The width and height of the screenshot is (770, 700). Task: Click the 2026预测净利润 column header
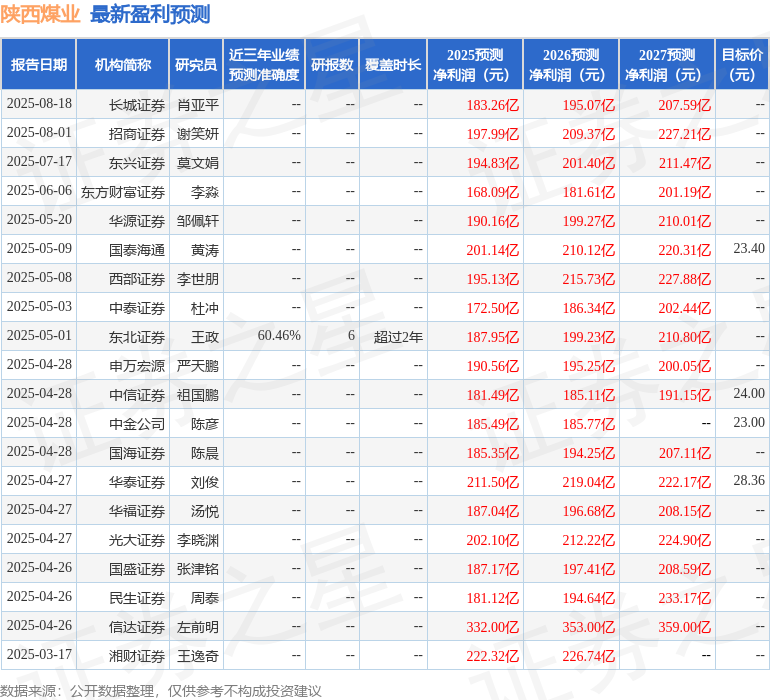[571, 65]
